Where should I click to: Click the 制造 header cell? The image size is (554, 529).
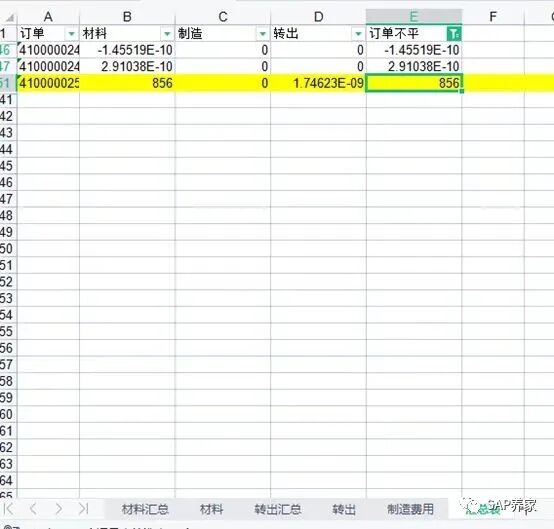click(223, 34)
